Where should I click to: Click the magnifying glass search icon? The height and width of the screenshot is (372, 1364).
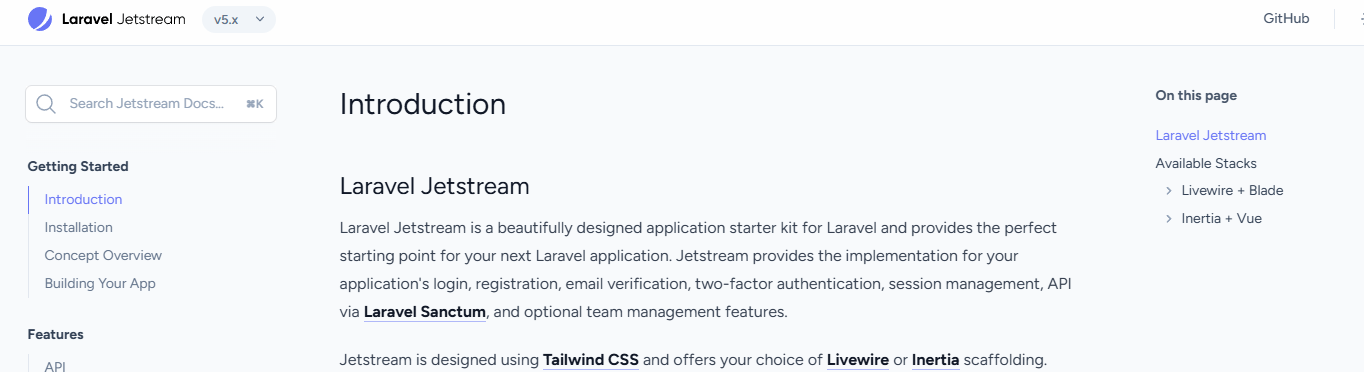pyautogui.click(x=45, y=104)
